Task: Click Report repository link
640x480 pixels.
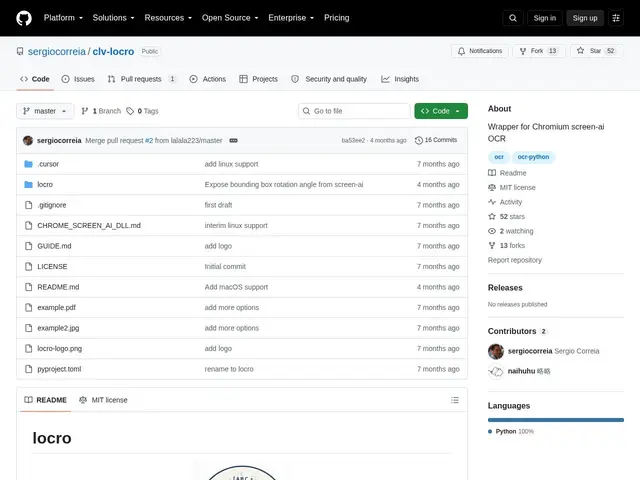Action: (514, 260)
